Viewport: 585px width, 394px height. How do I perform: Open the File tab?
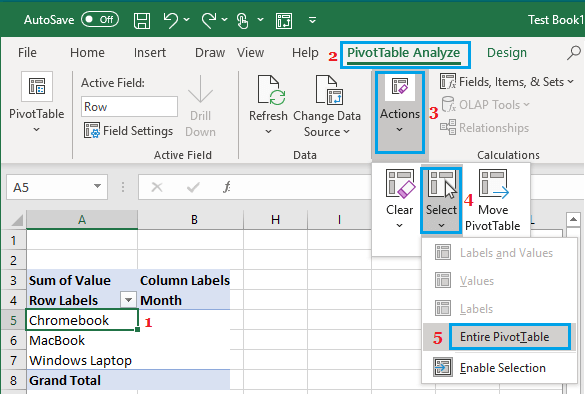27,53
